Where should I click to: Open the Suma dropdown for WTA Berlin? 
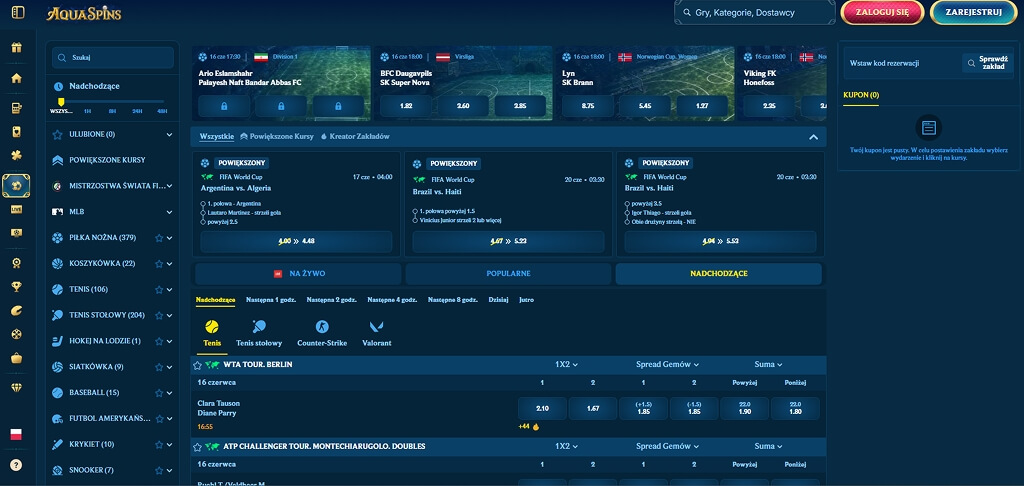click(768, 364)
